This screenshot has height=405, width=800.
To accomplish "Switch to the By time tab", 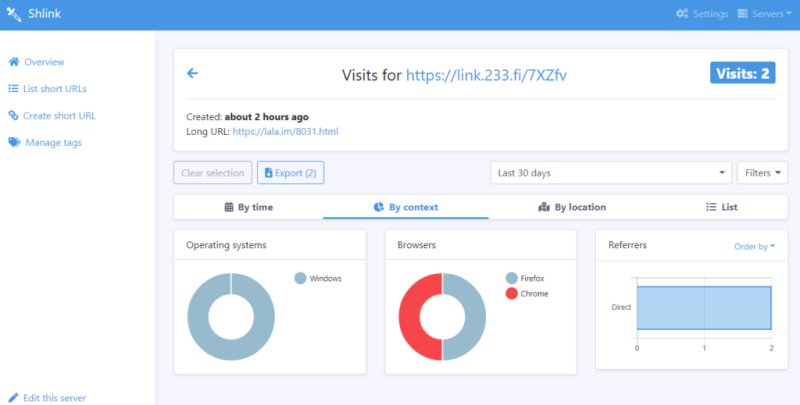I will tap(248, 207).
